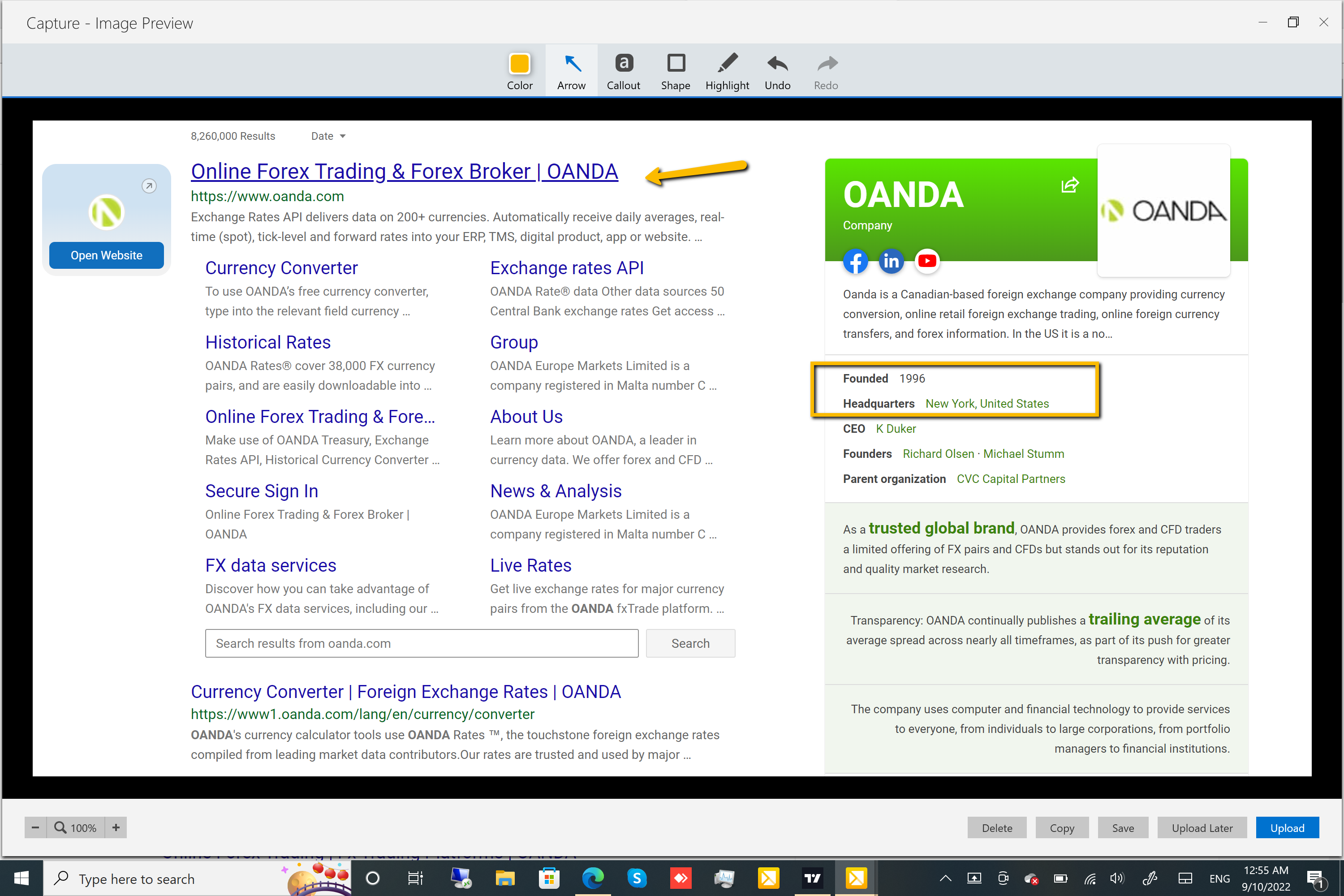
Task: Click the FX data services sitelink
Action: click(x=271, y=565)
